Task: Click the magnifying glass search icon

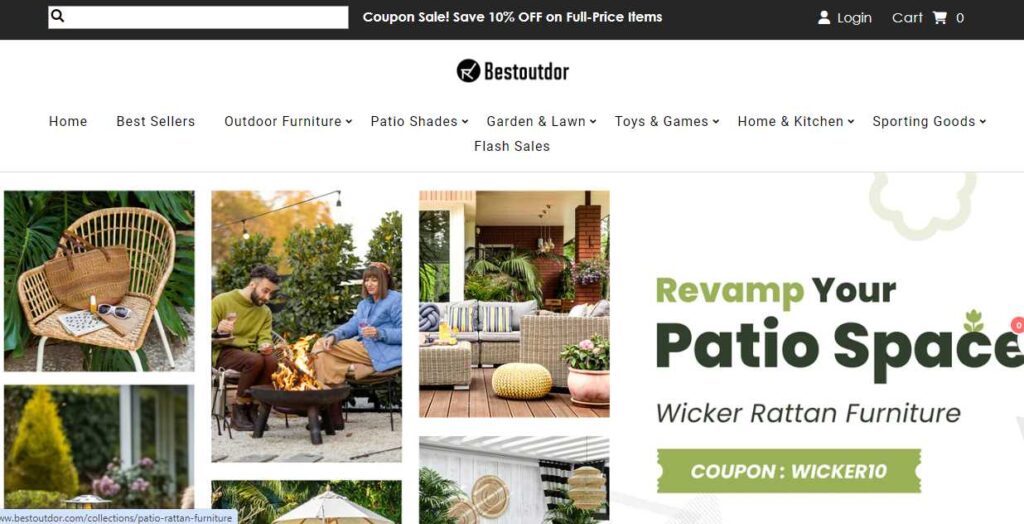Action: point(57,16)
